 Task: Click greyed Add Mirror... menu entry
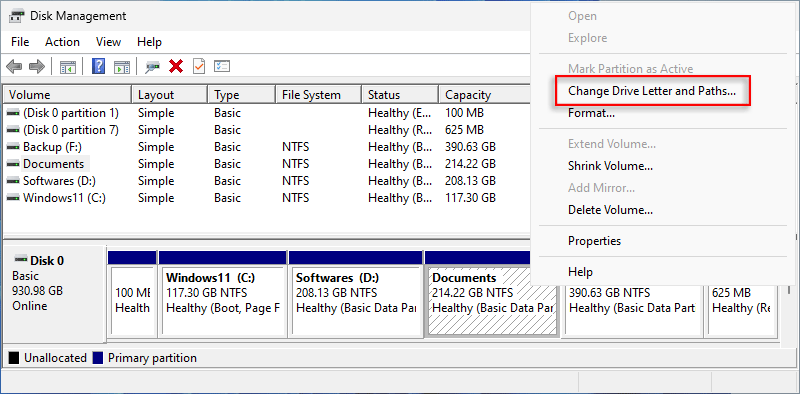click(x=602, y=188)
